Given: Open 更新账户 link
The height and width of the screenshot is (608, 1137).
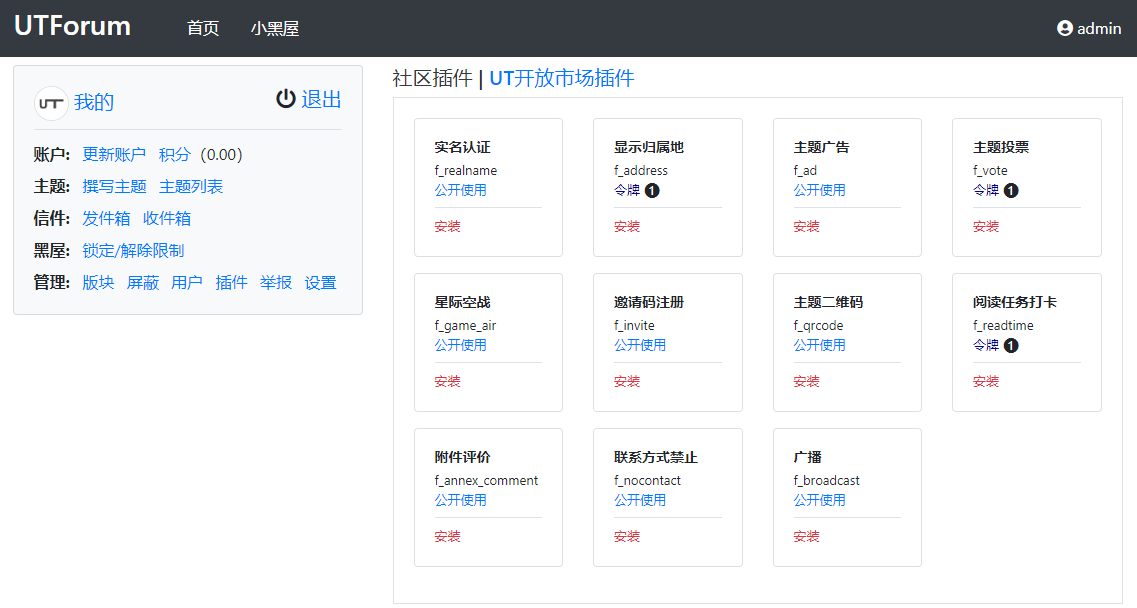Looking at the screenshot, I should tap(114, 155).
